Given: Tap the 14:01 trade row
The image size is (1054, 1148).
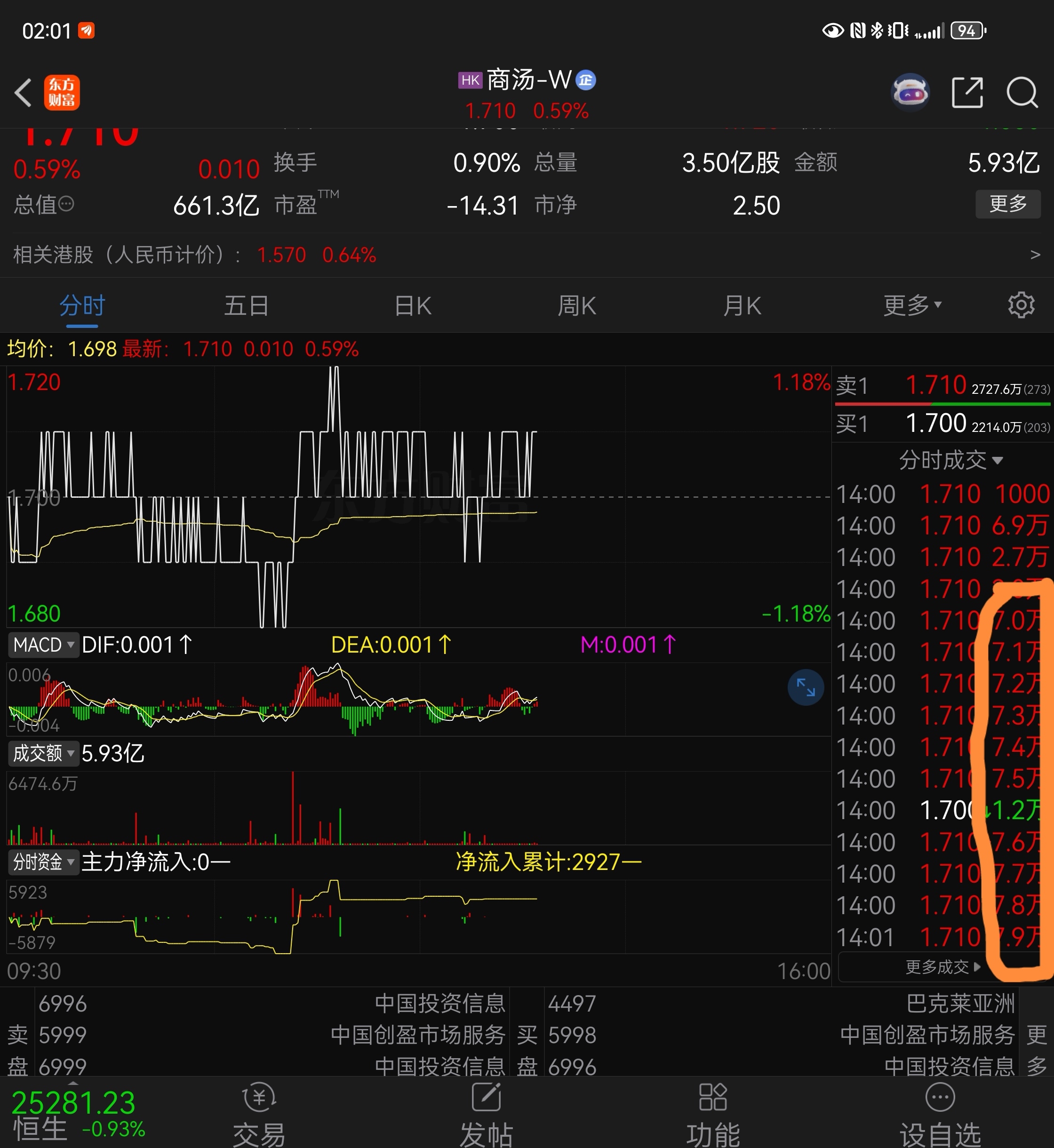Looking at the screenshot, I should [942, 938].
